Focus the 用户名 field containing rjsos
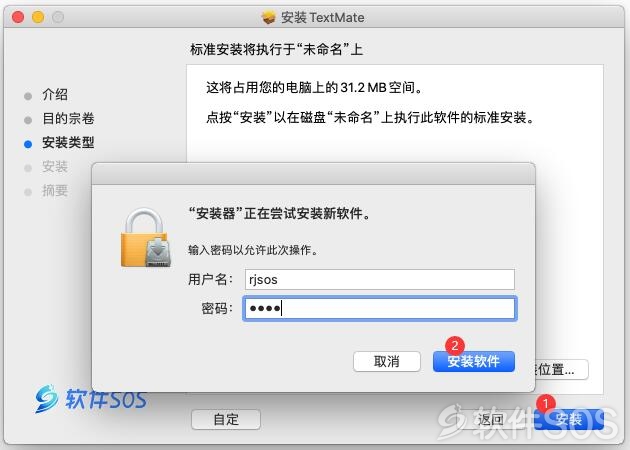 click(380, 280)
